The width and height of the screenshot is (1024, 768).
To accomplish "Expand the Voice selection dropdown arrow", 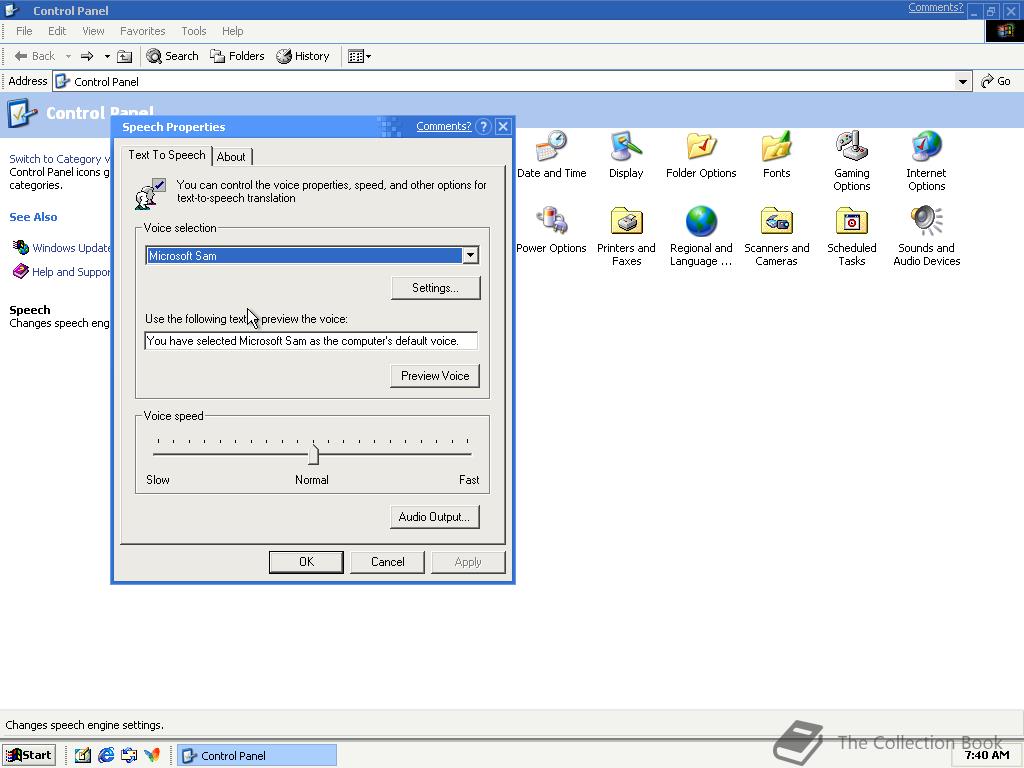I will pos(470,255).
